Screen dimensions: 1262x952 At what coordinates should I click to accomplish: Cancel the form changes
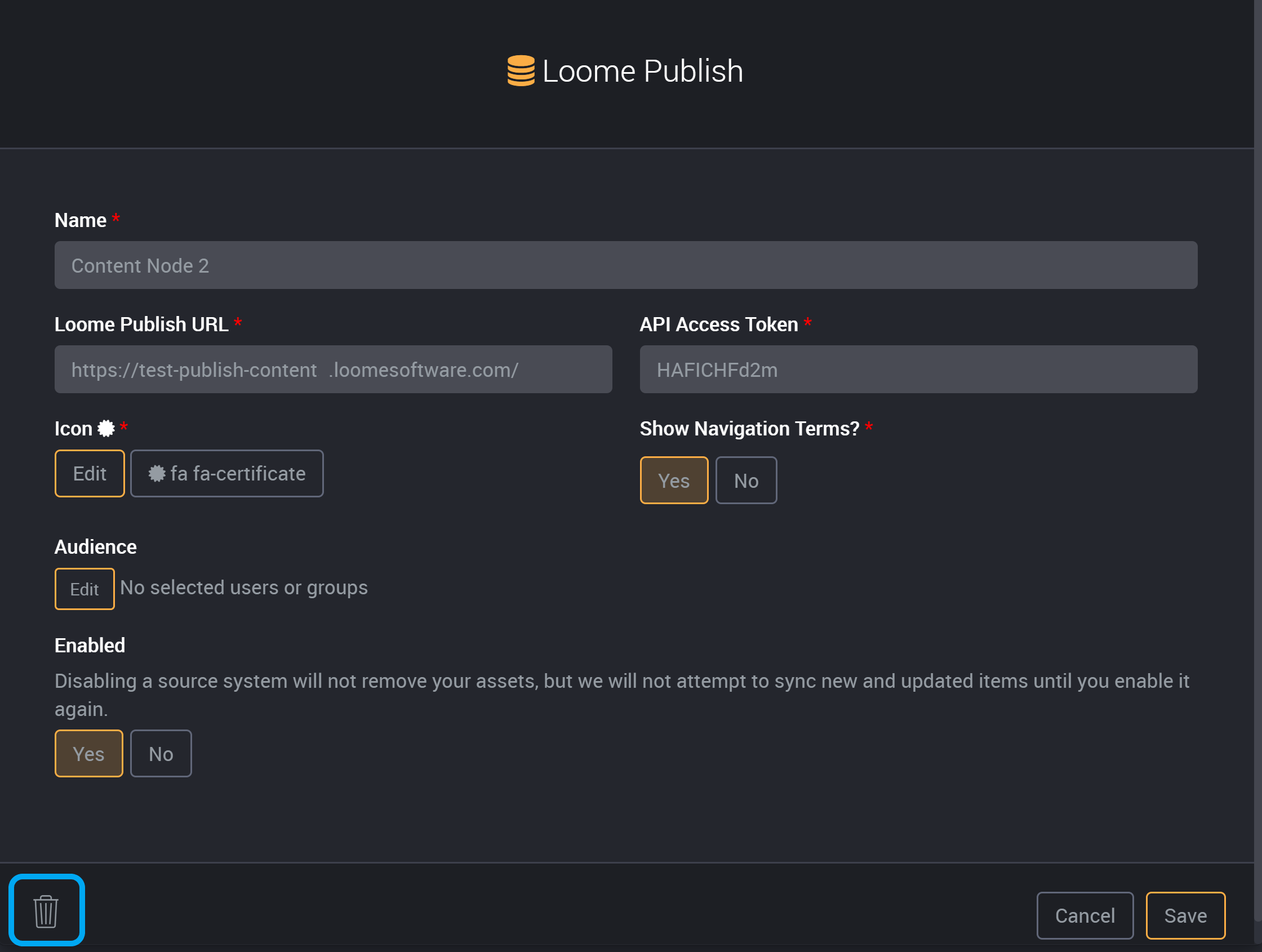pyautogui.click(x=1085, y=915)
